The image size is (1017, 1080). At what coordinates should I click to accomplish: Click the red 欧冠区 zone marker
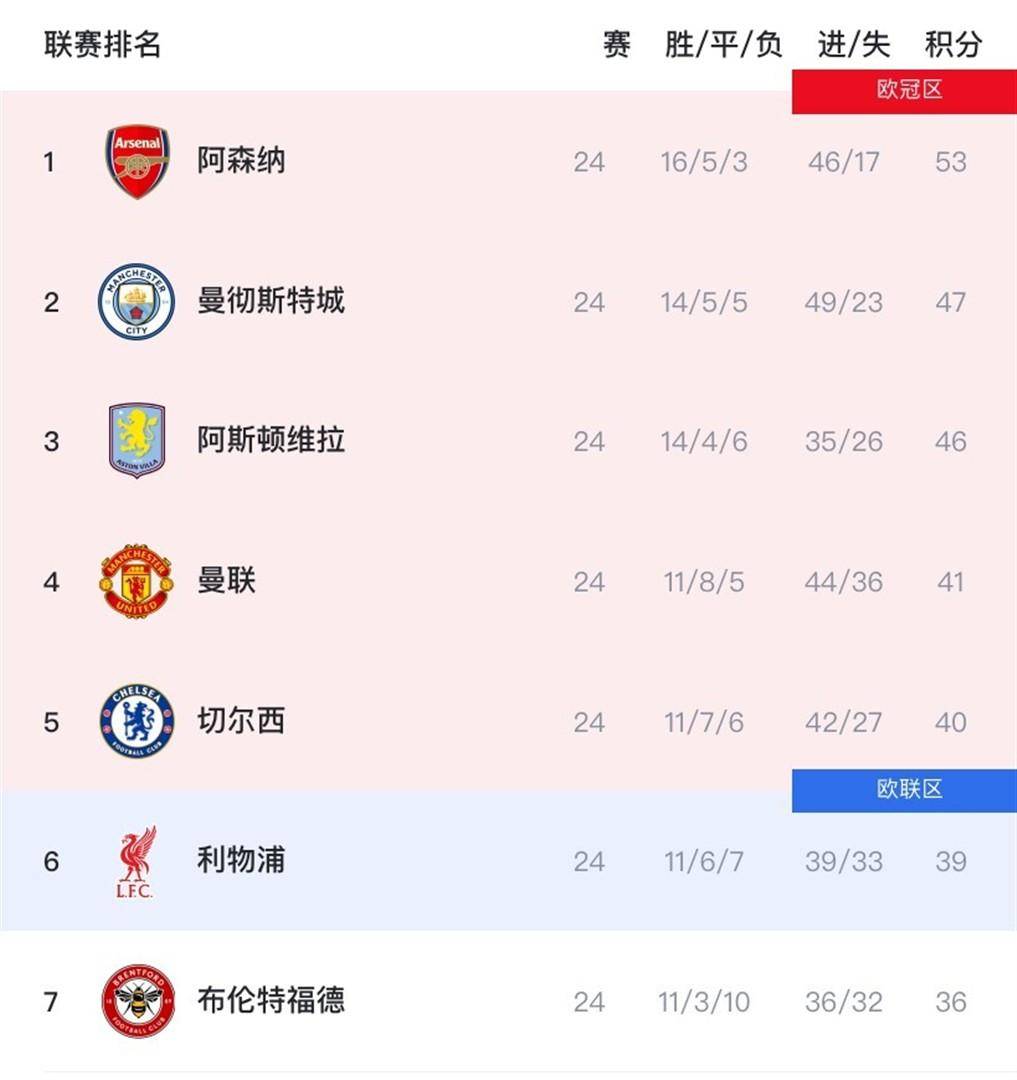(x=903, y=88)
